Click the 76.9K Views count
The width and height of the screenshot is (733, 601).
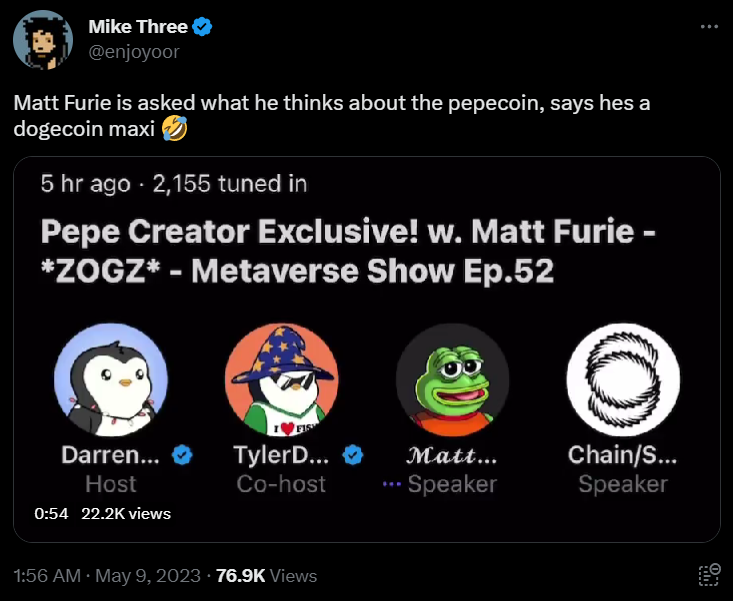point(266,575)
